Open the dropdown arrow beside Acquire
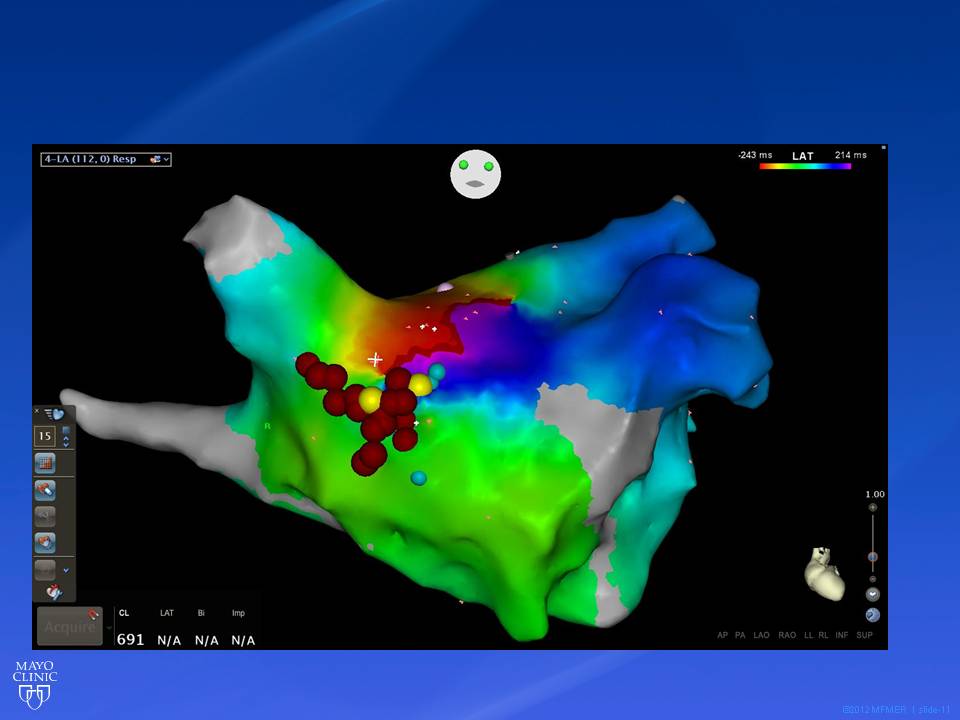This screenshot has height=720, width=960. tap(108, 627)
